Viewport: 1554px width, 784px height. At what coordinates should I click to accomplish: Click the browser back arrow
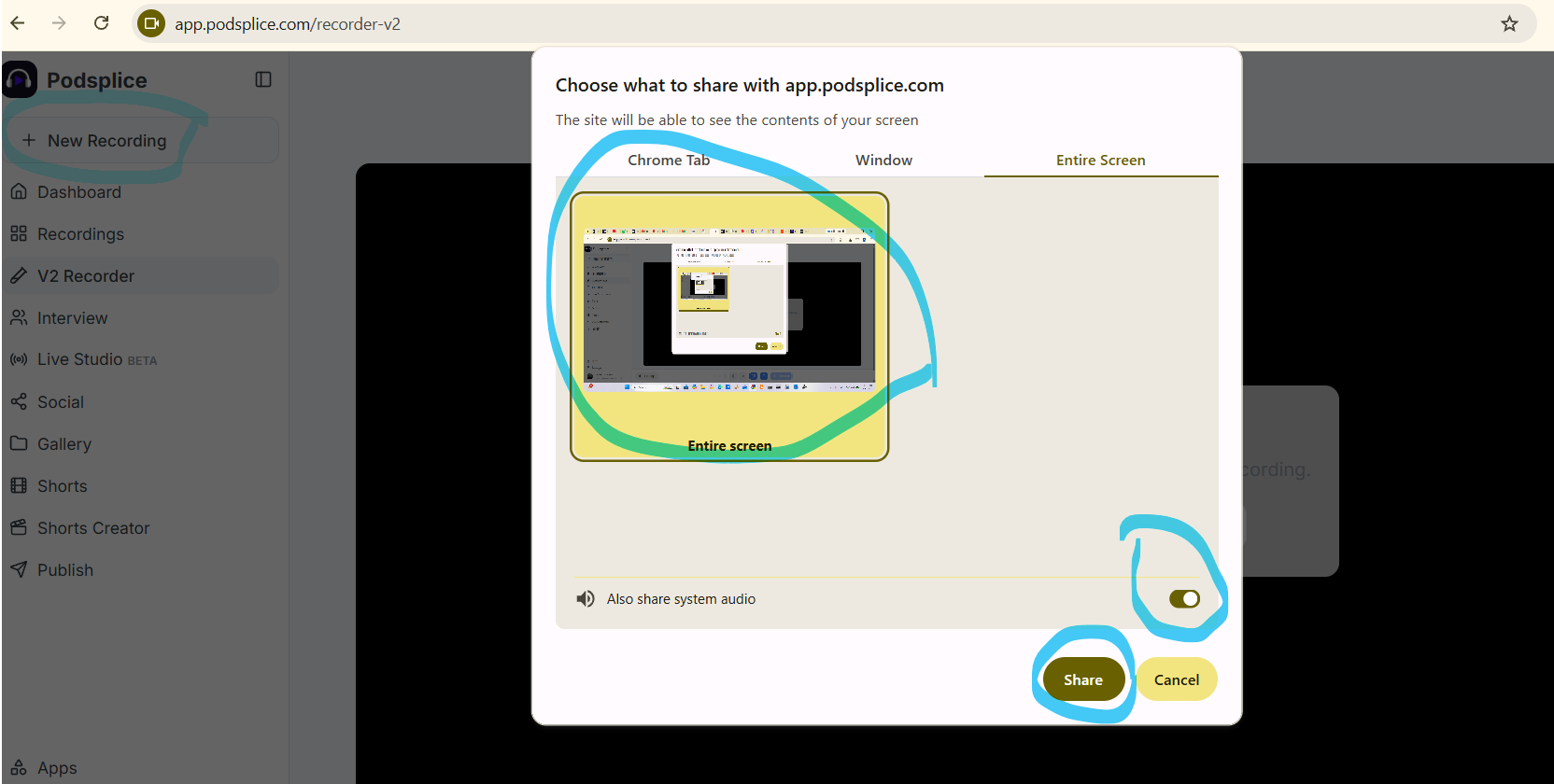pyautogui.click(x=18, y=23)
